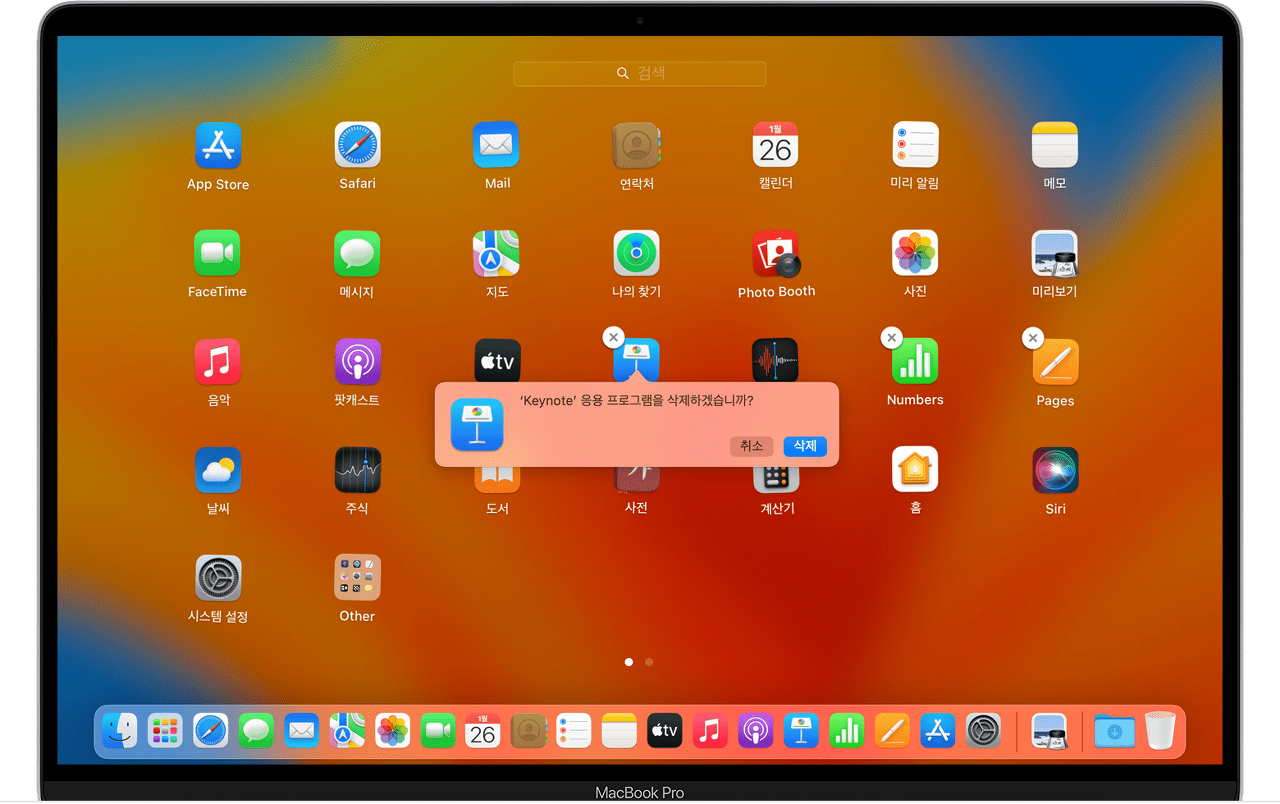Open Notes from the Dock

pyautogui.click(x=619, y=730)
